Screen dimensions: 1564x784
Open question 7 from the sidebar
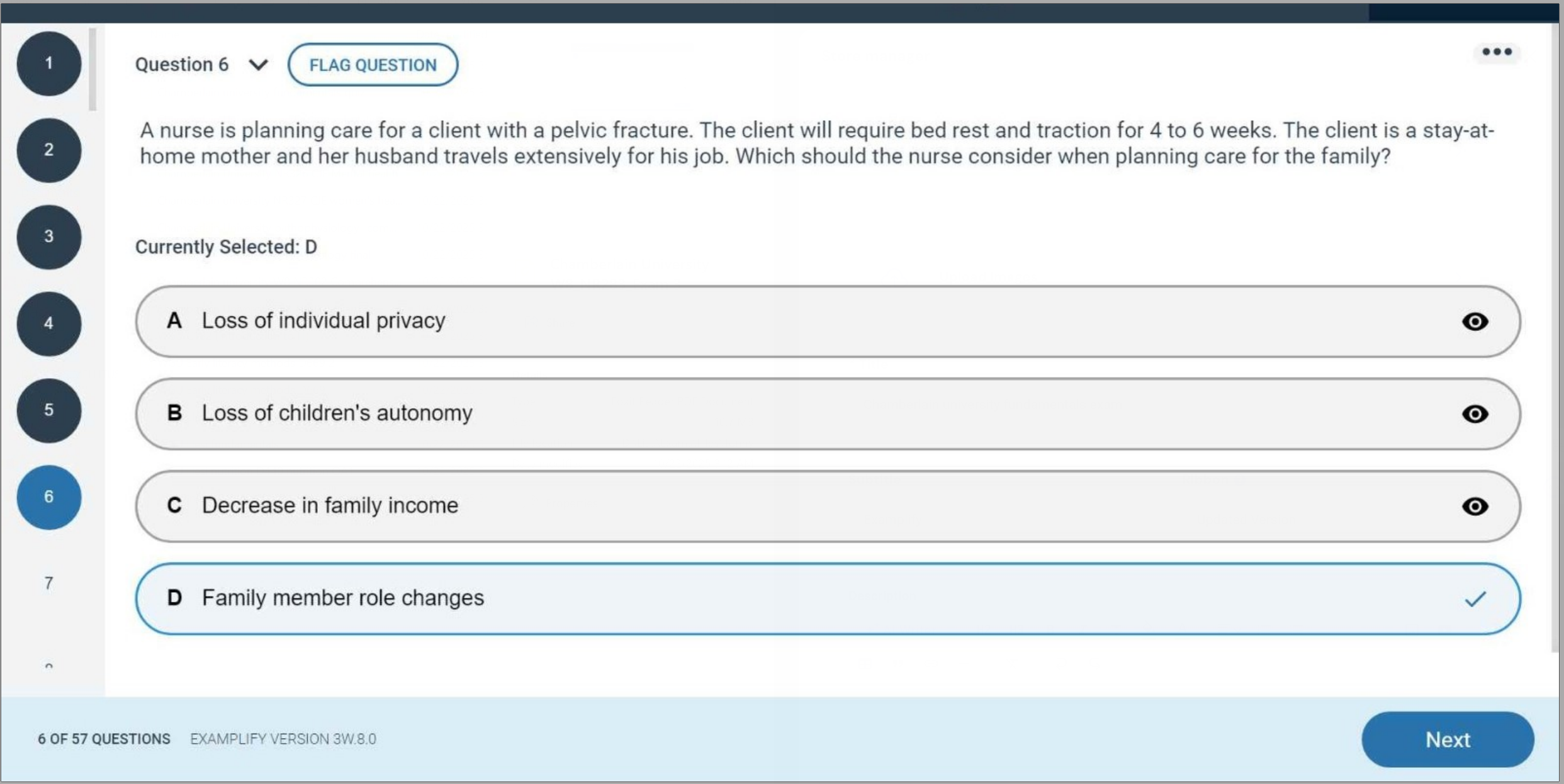click(x=48, y=583)
